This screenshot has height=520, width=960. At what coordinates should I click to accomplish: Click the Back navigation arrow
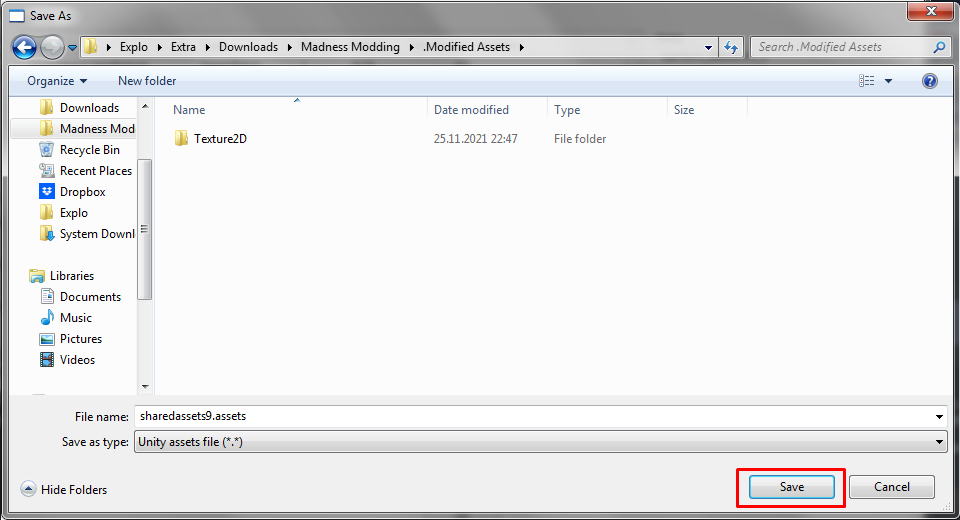[x=25, y=47]
